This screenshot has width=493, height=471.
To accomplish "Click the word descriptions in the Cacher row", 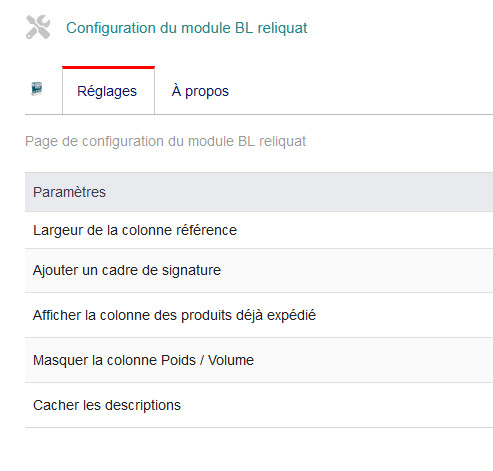I will pyautogui.click(x=143, y=405).
